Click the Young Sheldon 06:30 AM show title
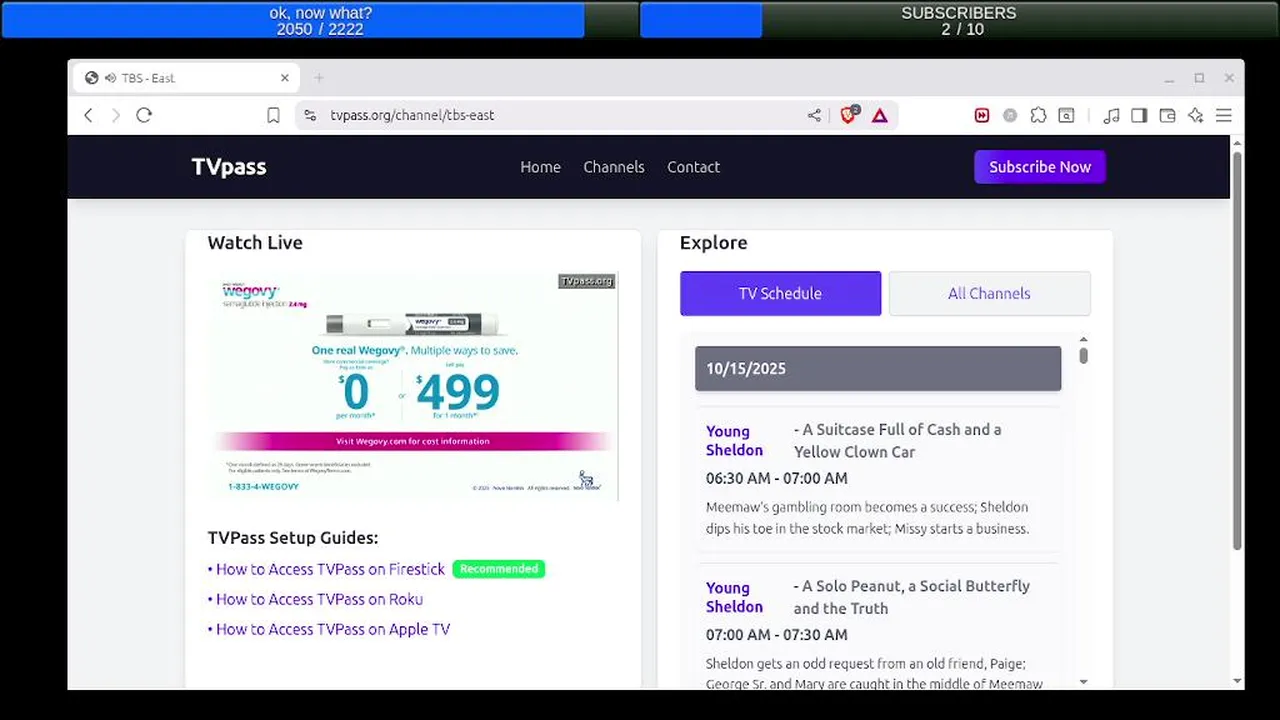Image resolution: width=1280 pixels, height=720 pixels. click(734, 441)
